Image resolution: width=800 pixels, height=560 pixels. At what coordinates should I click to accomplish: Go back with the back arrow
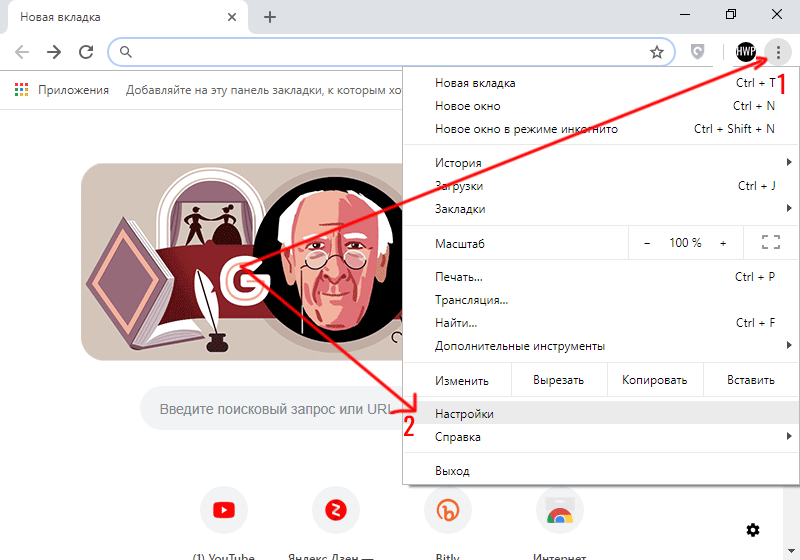(x=22, y=52)
